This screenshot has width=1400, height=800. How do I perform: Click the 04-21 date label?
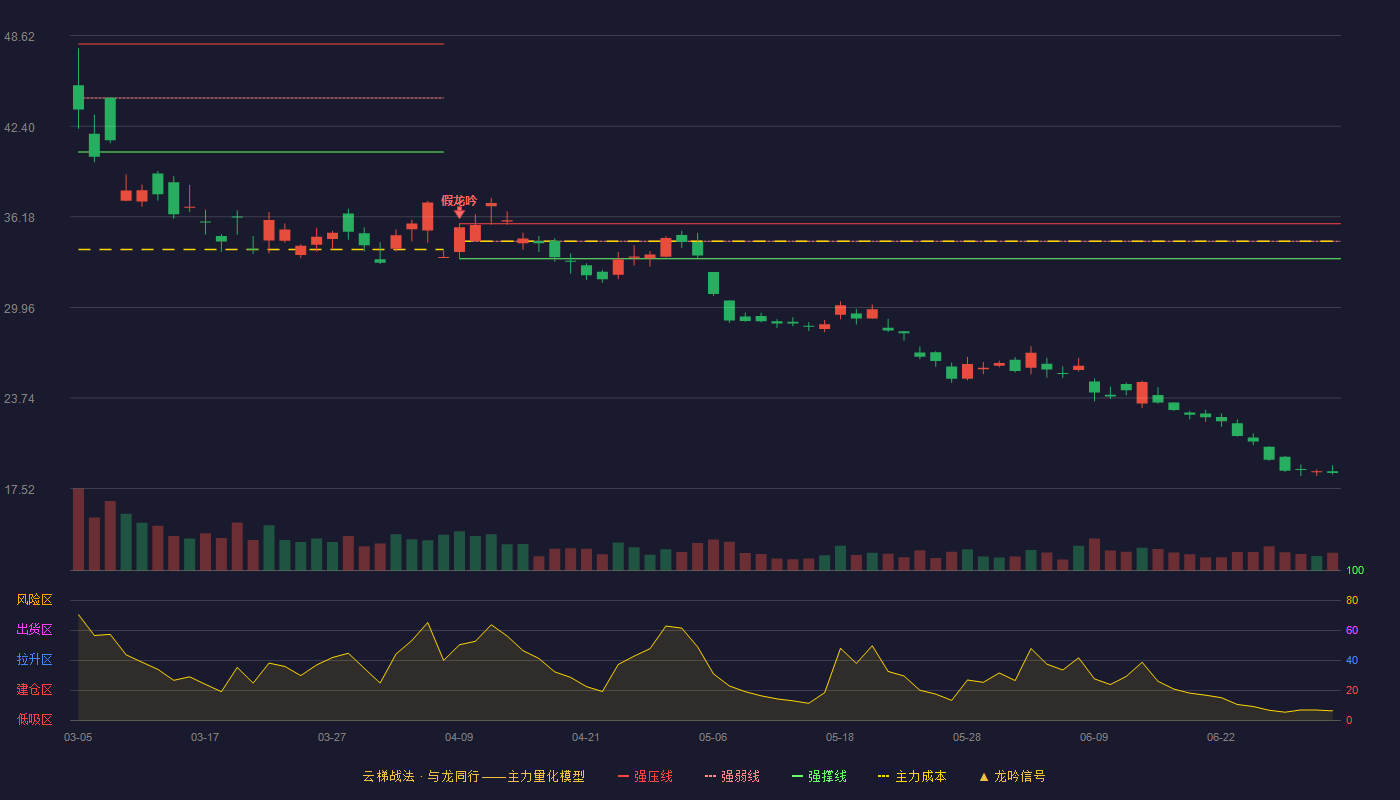click(586, 737)
